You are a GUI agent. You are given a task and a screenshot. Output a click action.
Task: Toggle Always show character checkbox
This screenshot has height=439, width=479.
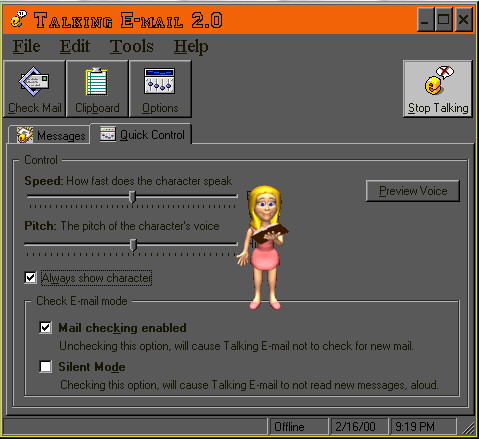pos(30,277)
